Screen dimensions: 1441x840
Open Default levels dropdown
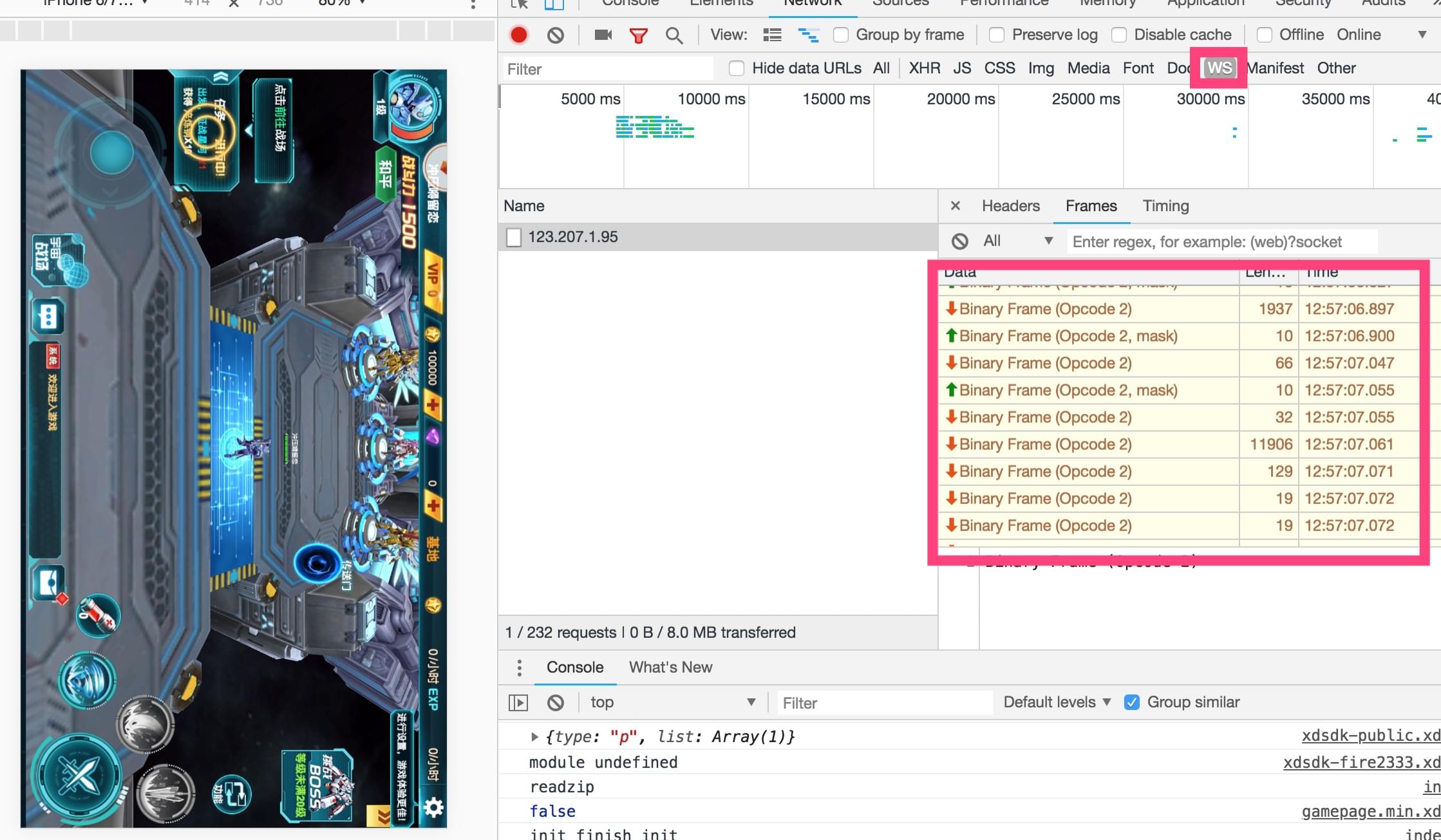pos(1057,702)
